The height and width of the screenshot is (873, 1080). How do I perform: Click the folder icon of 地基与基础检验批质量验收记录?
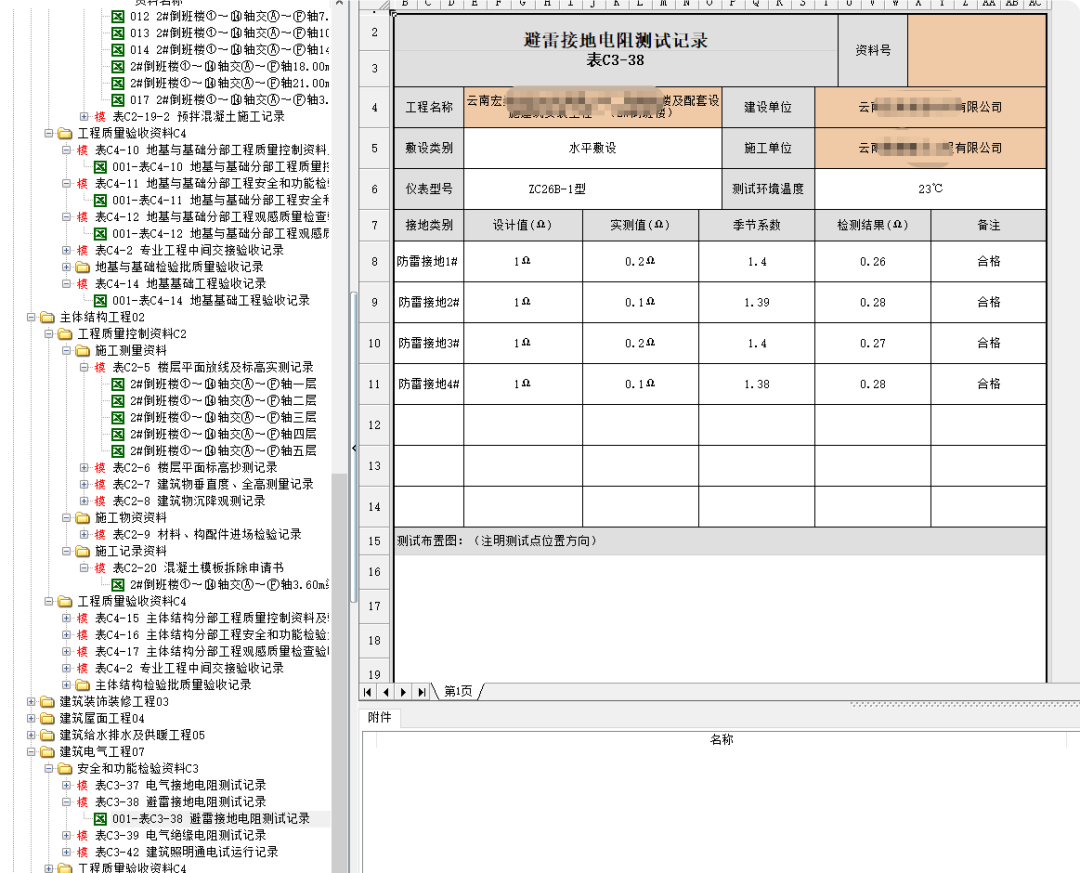pyautogui.click(x=83, y=267)
